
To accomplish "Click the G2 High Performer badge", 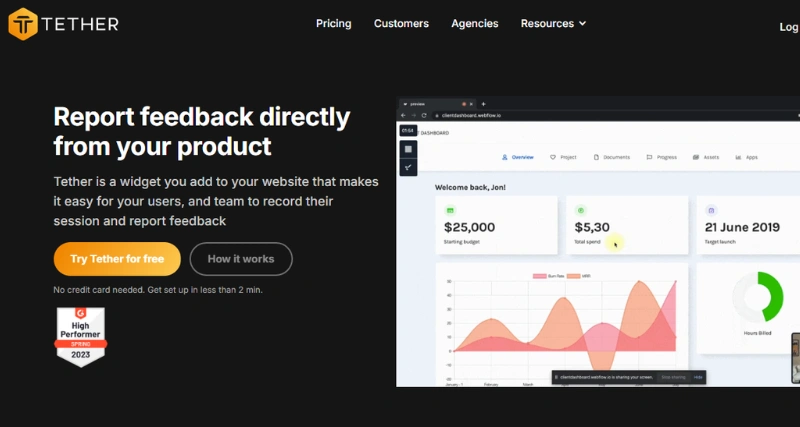I will coord(81,336).
